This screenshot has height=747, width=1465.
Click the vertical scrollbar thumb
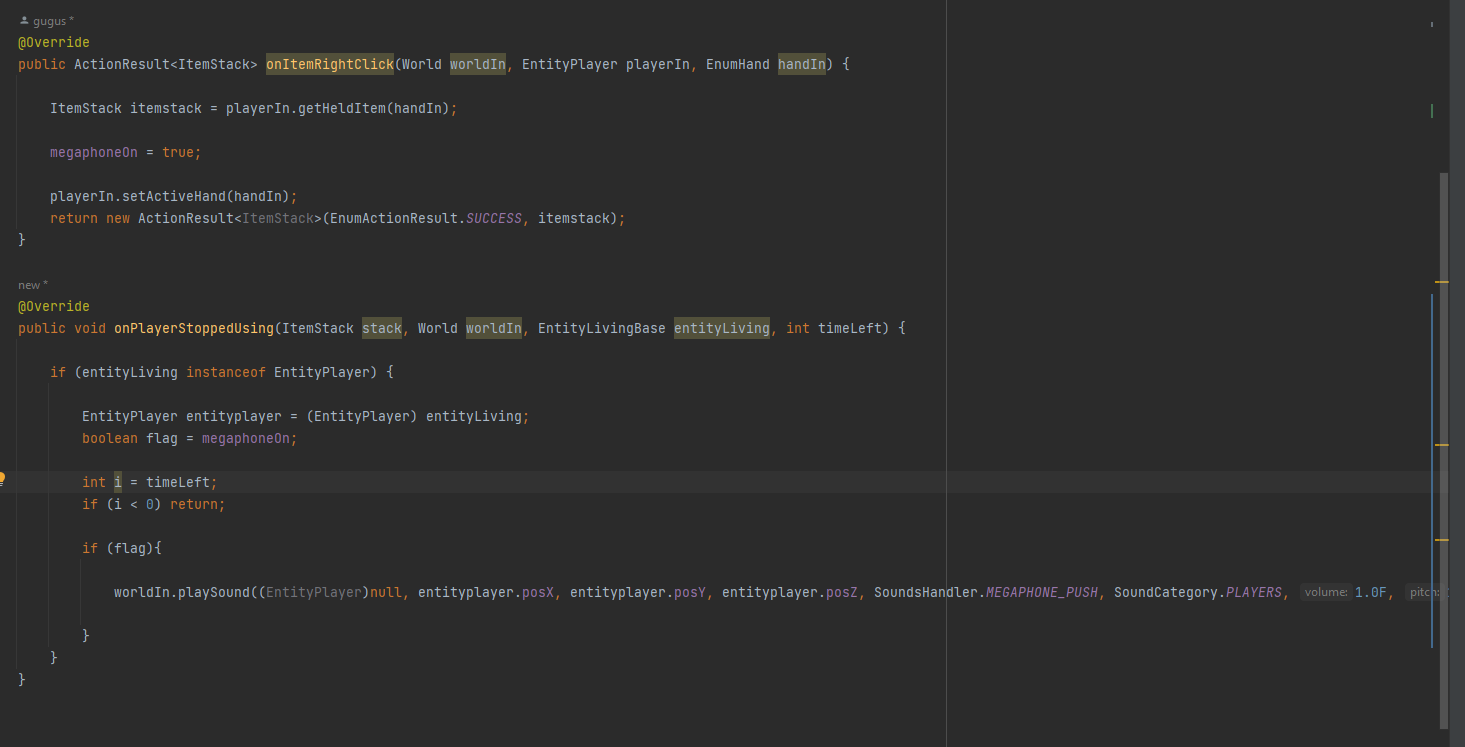tap(1443, 450)
